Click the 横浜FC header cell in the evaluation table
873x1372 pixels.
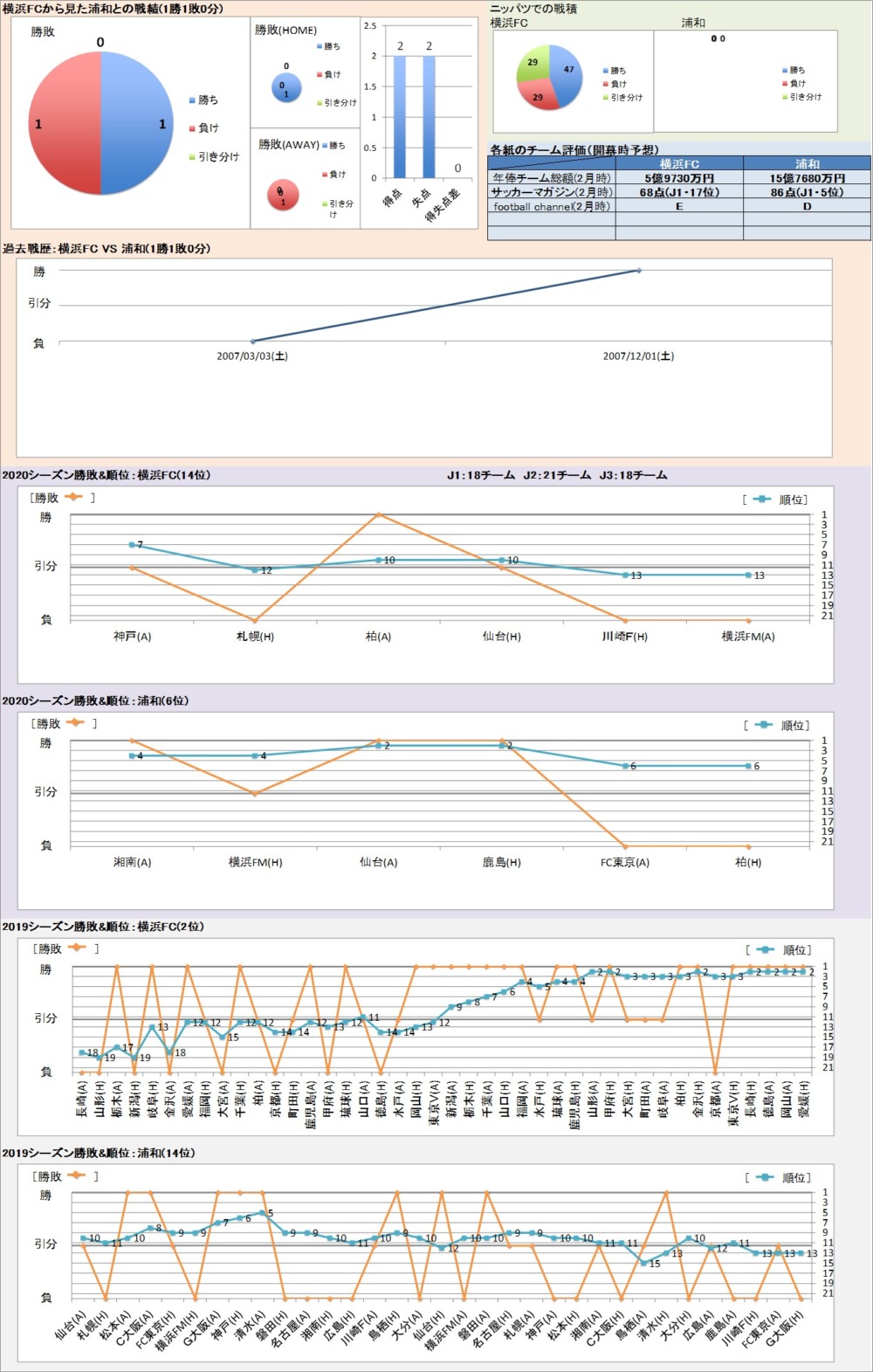coord(678,163)
